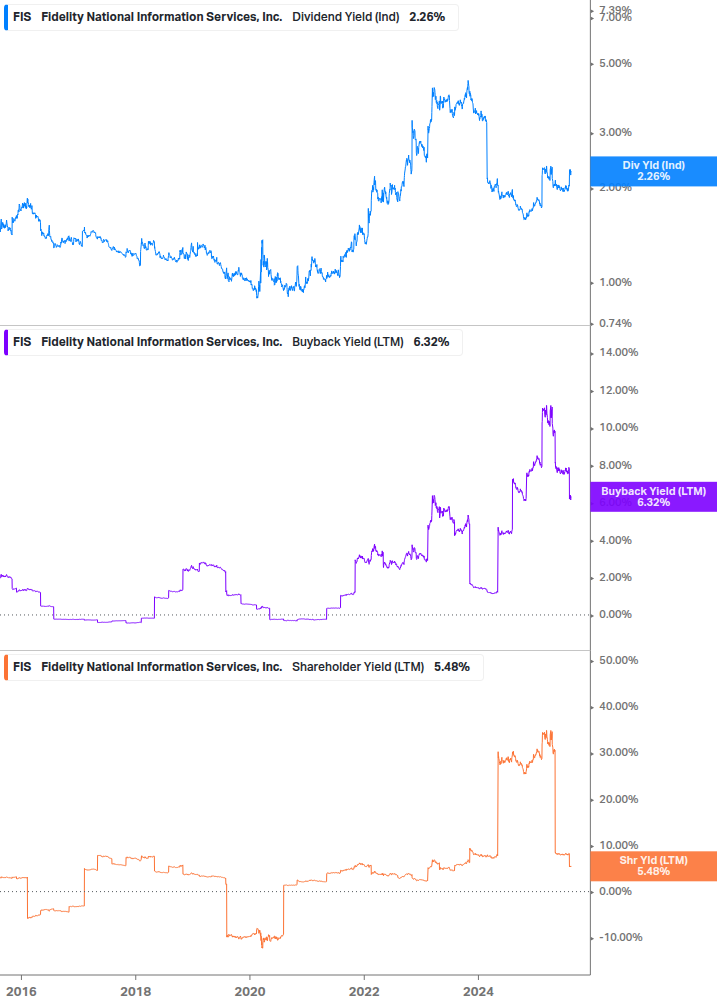Click the 2016 label on the time axis
Viewport: 717px width, 1005px height.
tap(21, 992)
